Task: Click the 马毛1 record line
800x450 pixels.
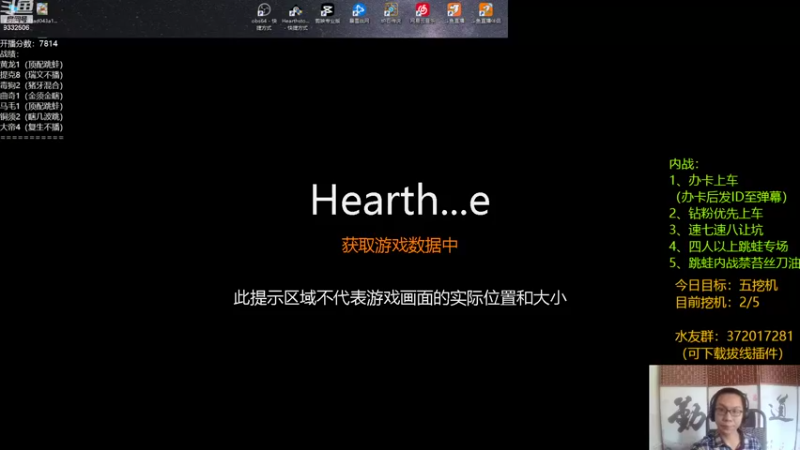Action: pos(32,106)
